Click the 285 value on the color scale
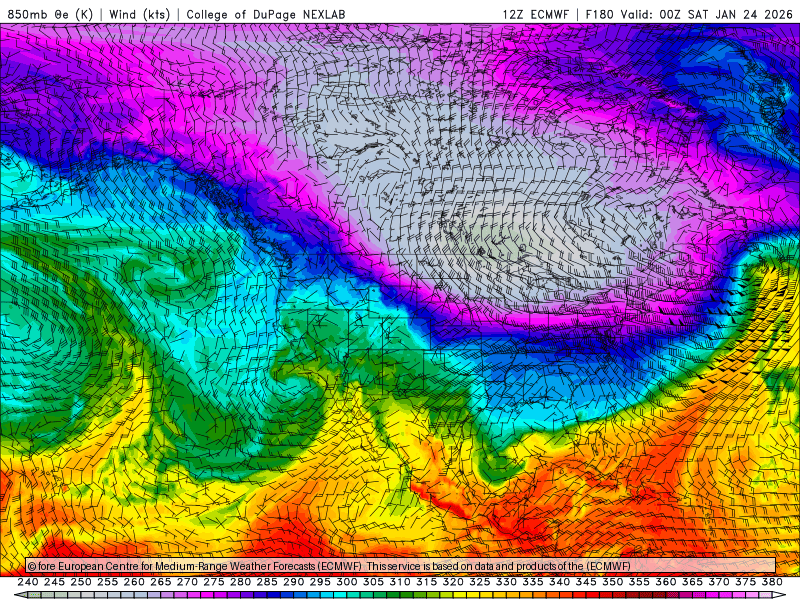Viewport: 800px width, 600px height. click(x=267, y=582)
